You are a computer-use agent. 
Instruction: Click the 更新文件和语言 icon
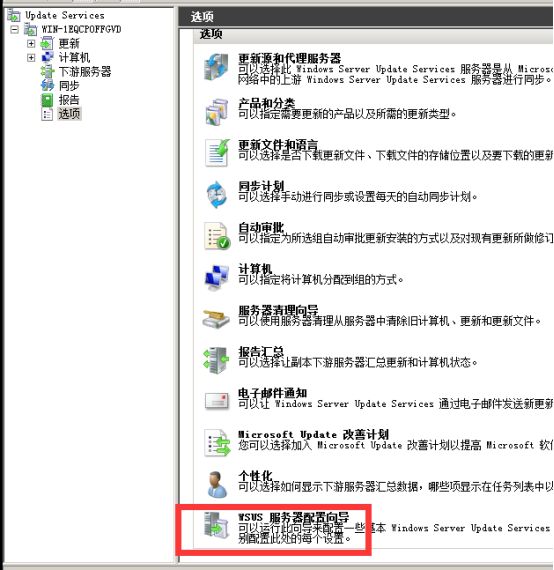click(217, 153)
